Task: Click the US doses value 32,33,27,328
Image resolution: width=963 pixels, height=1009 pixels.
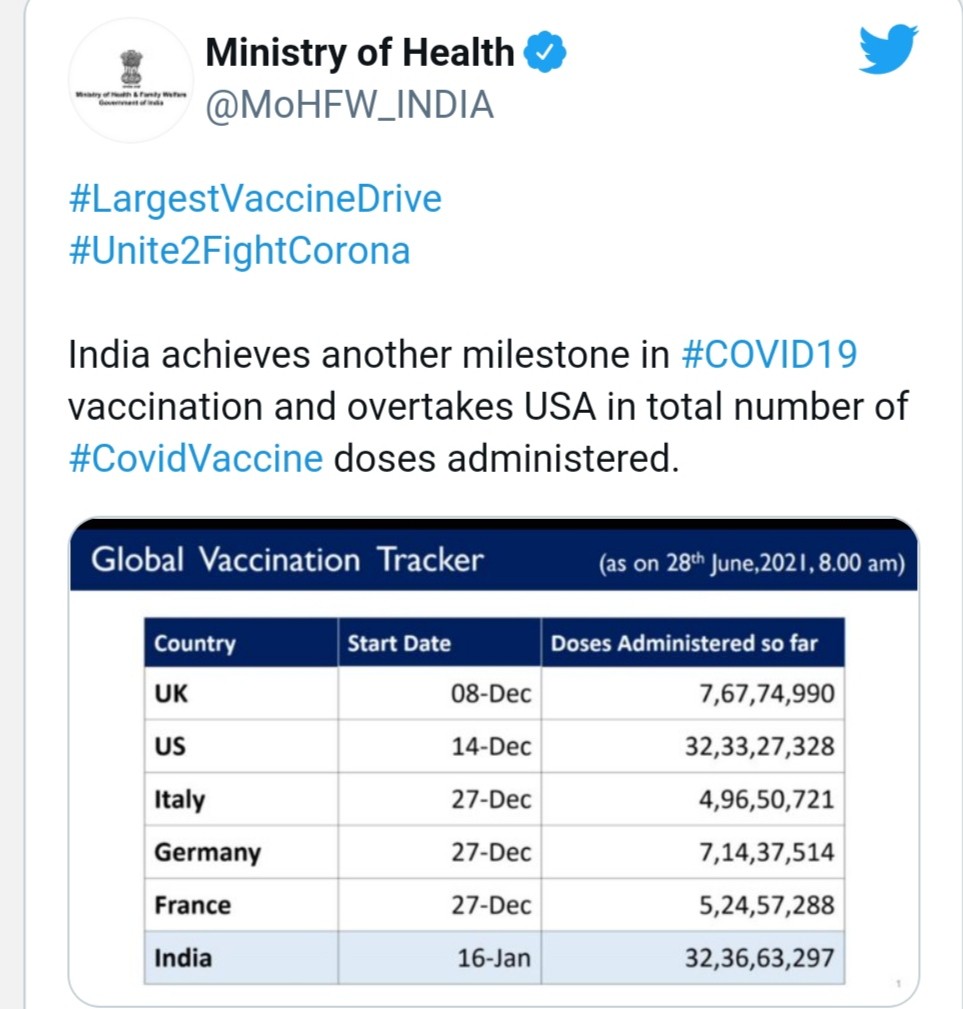Action: tap(759, 746)
